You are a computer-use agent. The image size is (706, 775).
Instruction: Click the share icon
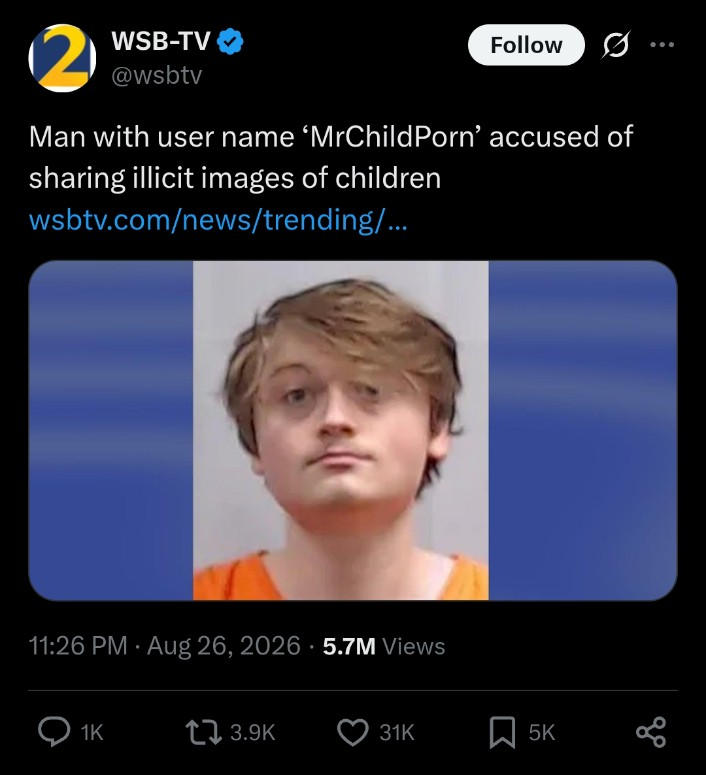[651, 732]
